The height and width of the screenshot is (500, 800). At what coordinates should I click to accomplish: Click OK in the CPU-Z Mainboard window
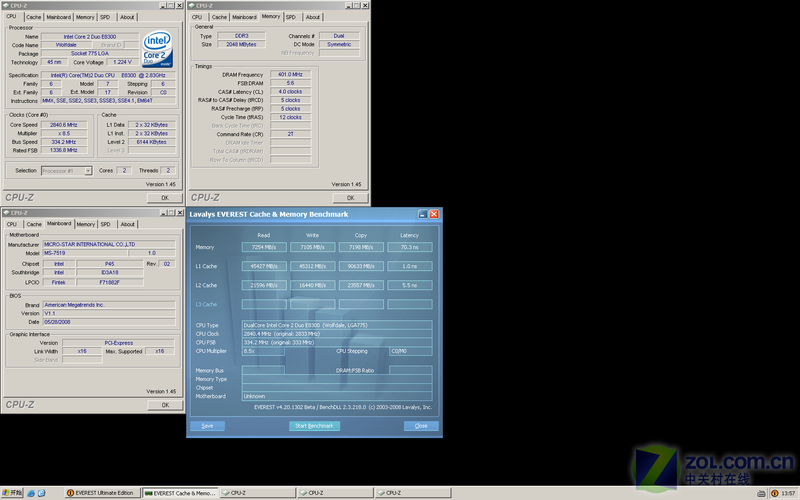click(165, 405)
